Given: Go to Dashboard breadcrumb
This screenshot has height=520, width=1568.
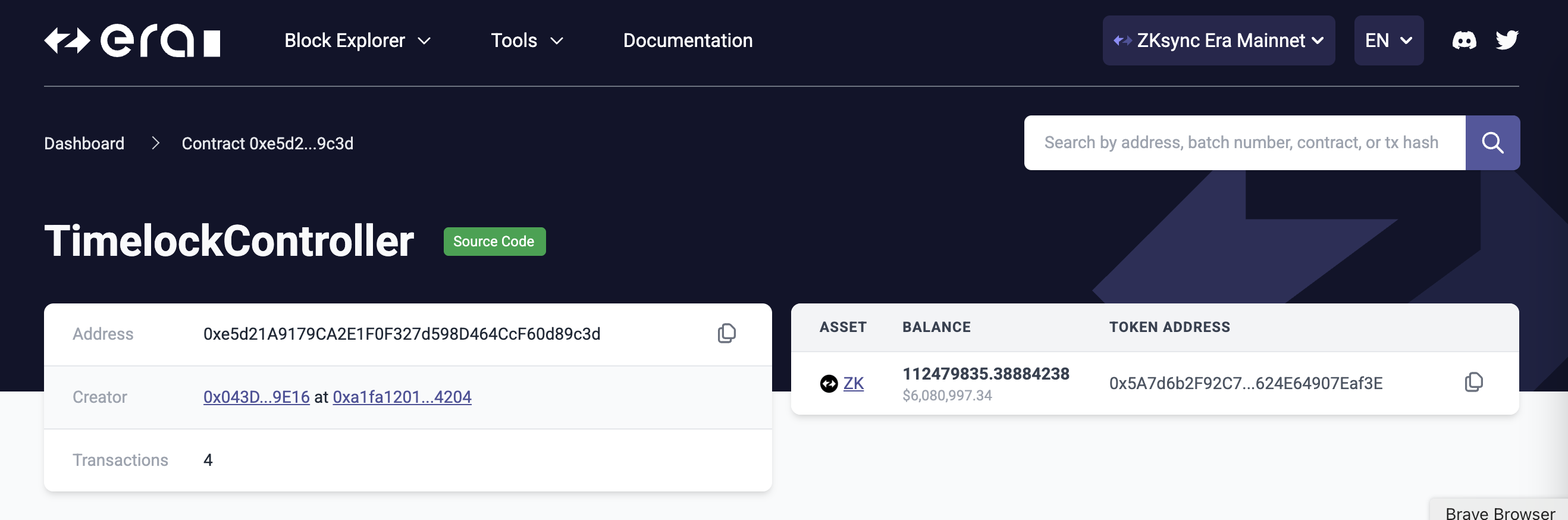Looking at the screenshot, I should point(84,144).
